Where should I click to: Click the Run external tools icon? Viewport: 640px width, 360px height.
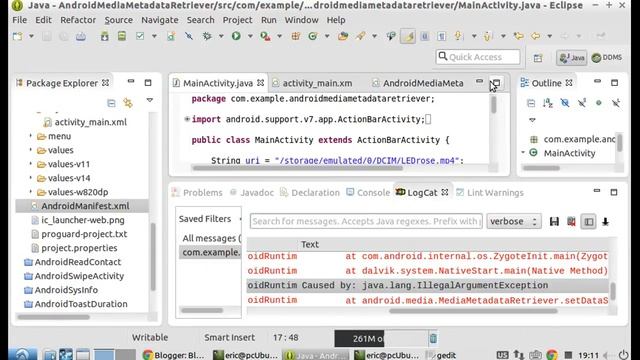point(265,36)
